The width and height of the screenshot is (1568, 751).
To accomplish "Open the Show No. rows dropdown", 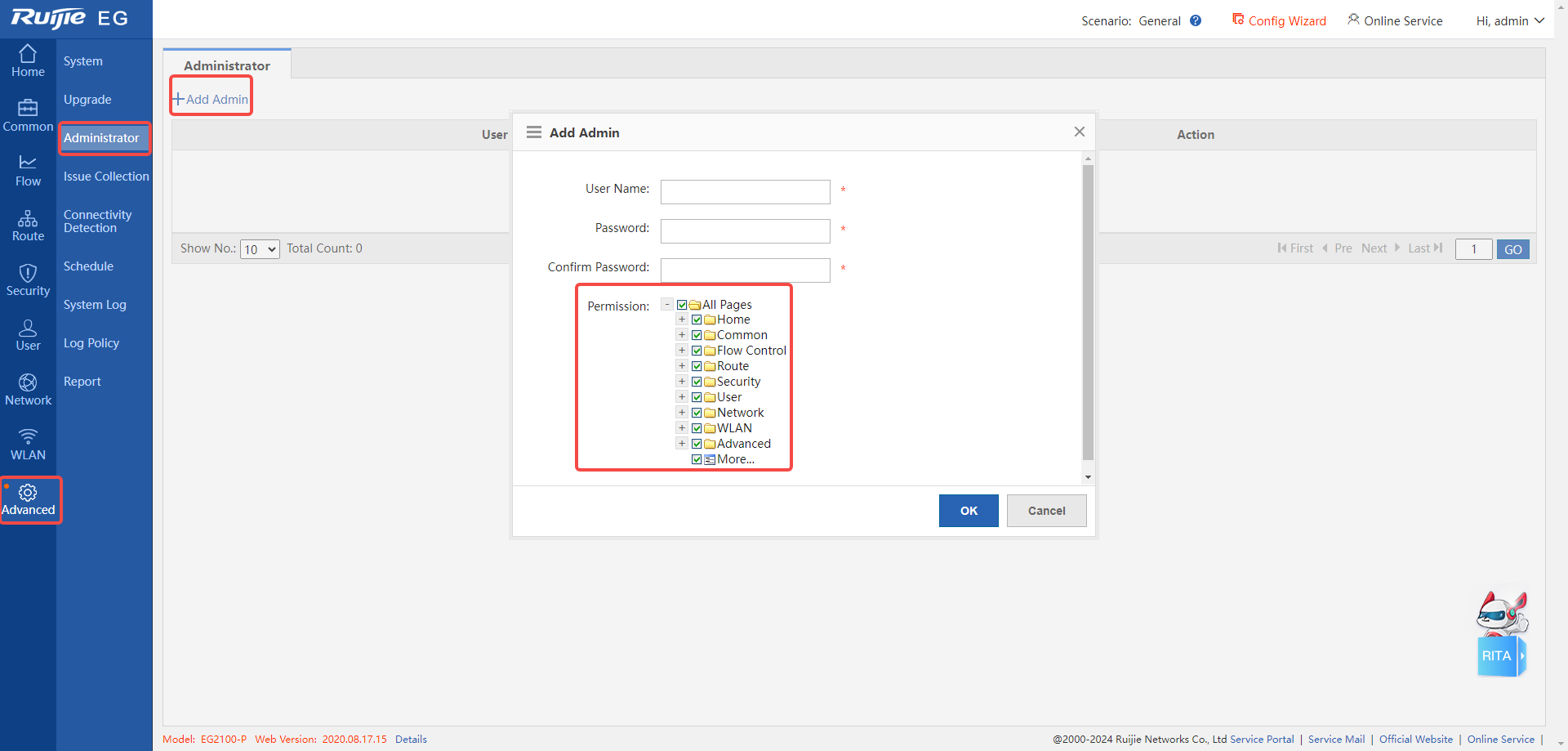I will point(260,249).
